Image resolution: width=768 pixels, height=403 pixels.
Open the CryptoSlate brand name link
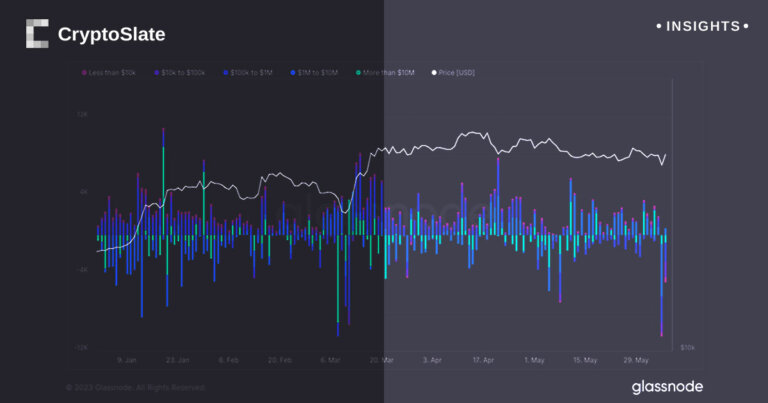112,34
